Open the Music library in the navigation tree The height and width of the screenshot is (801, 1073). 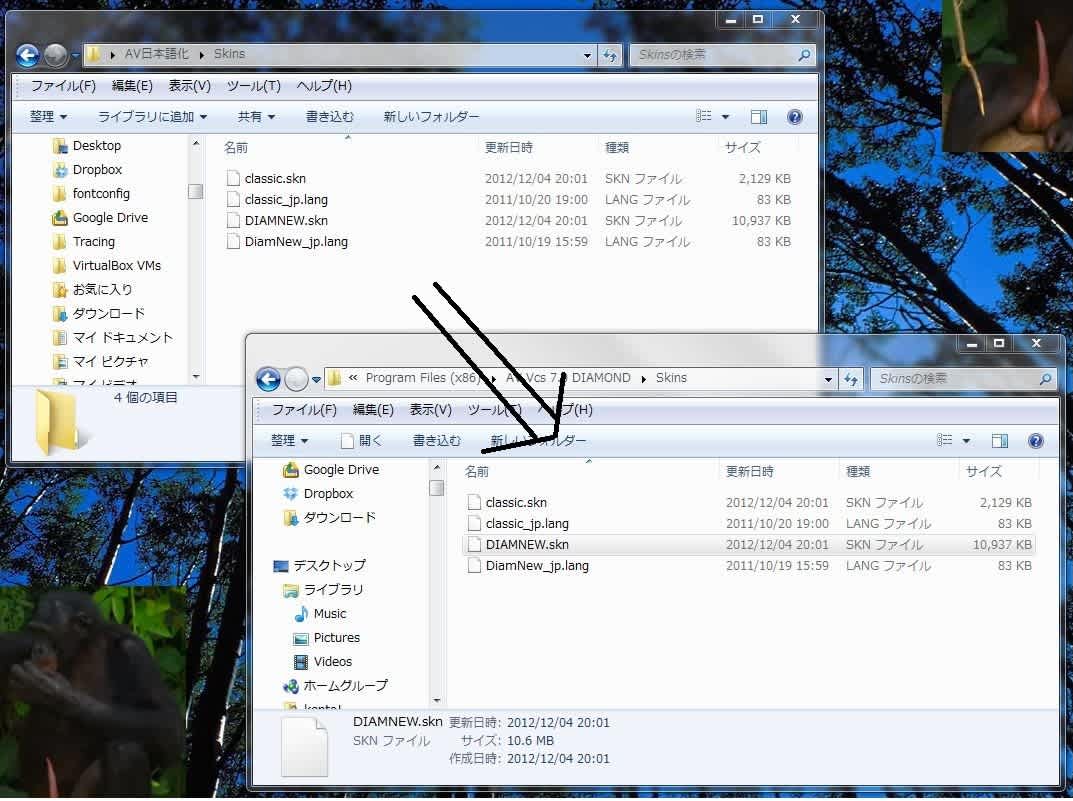(x=329, y=614)
